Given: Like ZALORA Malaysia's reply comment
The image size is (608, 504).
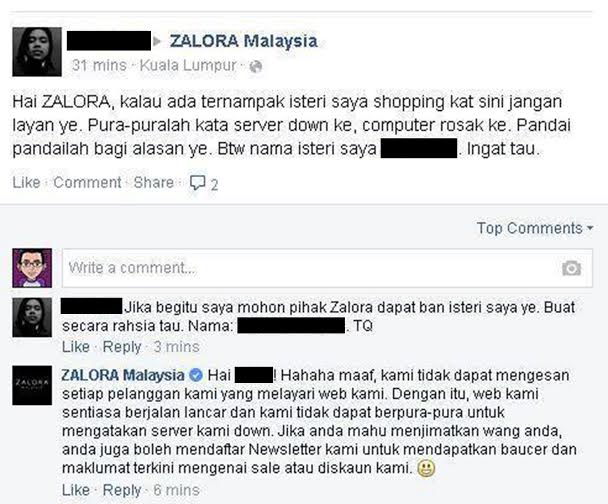Looking at the screenshot, I should pyautogui.click(x=76, y=490).
